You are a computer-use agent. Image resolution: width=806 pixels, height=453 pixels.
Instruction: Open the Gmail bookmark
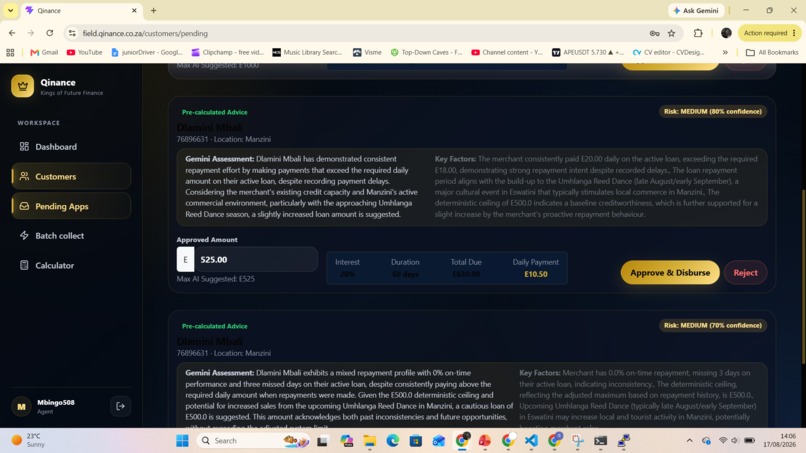(44, 52)
